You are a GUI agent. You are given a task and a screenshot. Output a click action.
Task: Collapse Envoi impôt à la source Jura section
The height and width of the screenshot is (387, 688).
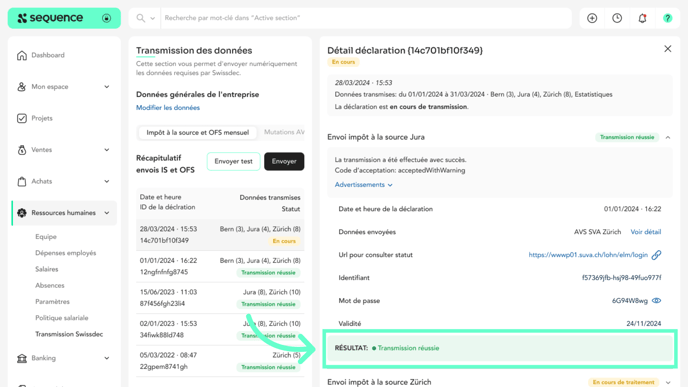(x=668, y=138)
